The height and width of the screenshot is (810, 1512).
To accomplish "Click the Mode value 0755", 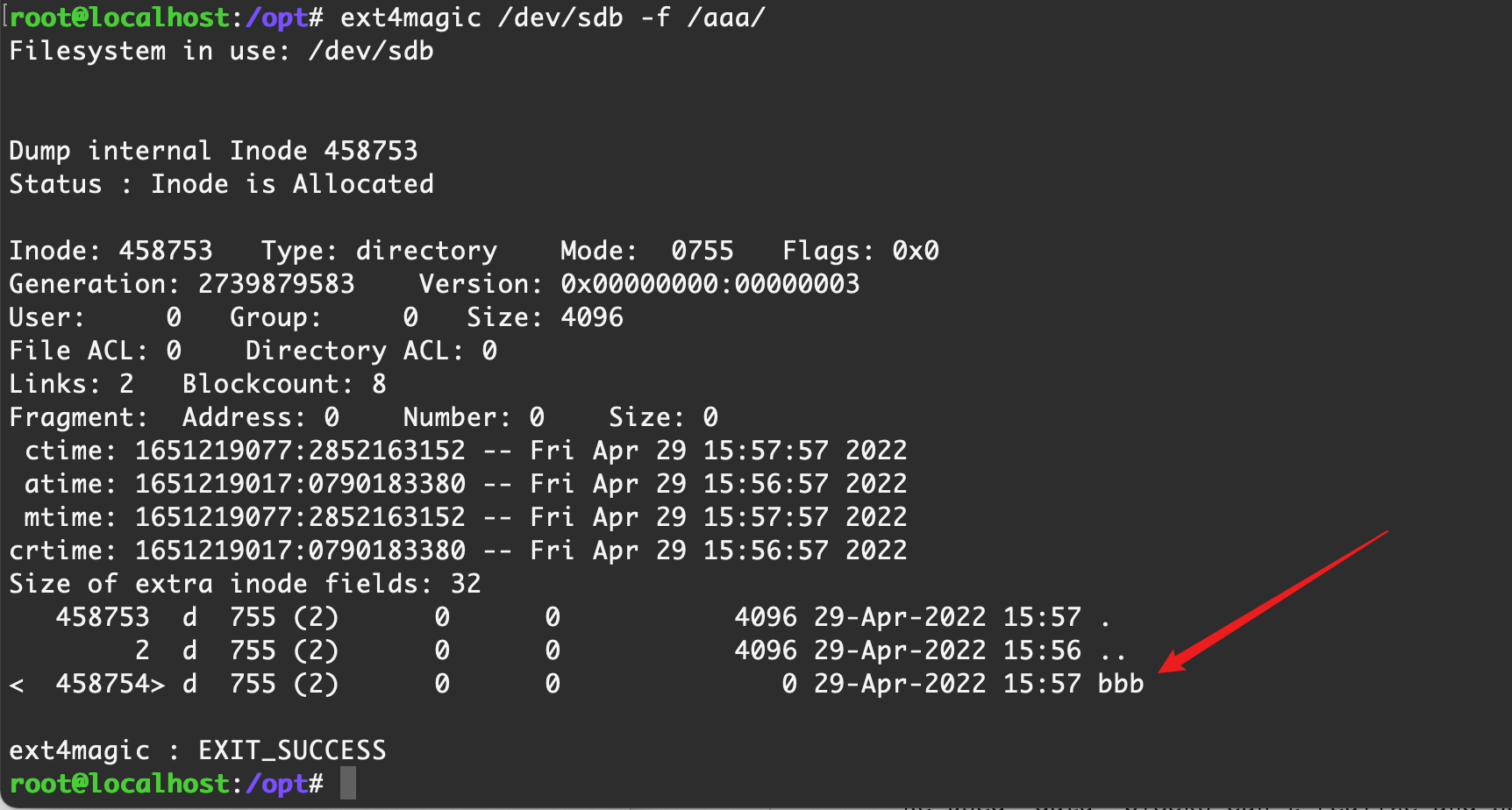I will (702, 251).
